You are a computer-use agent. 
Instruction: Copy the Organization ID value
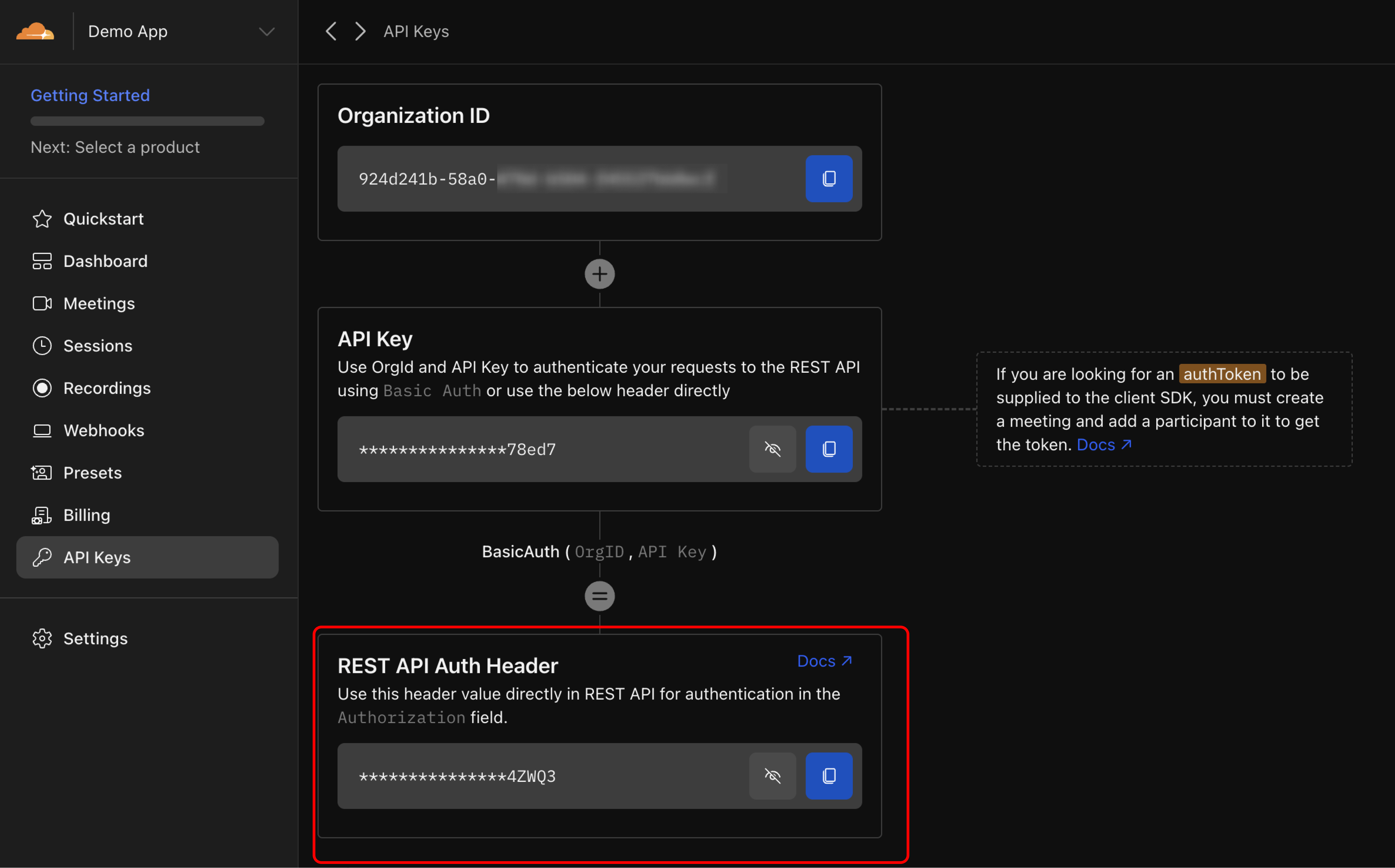pos(829,179)
